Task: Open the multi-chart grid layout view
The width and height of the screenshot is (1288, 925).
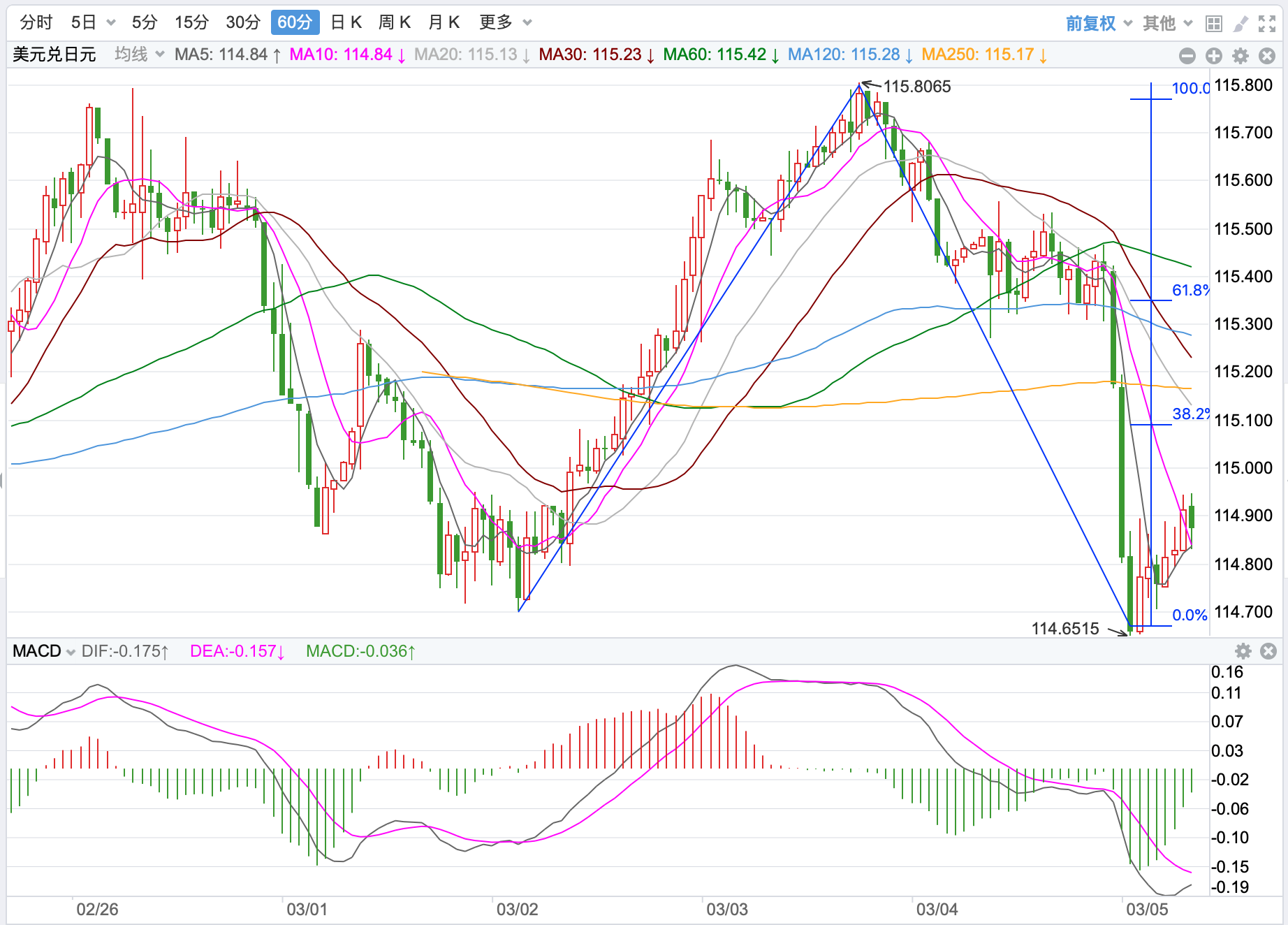Action: click(x=1214, y=24)
